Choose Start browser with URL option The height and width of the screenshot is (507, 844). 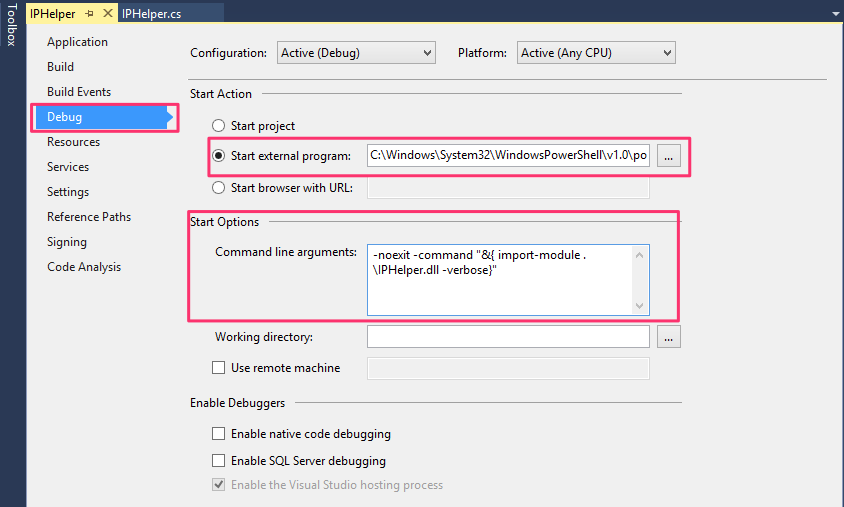(218, 187)
